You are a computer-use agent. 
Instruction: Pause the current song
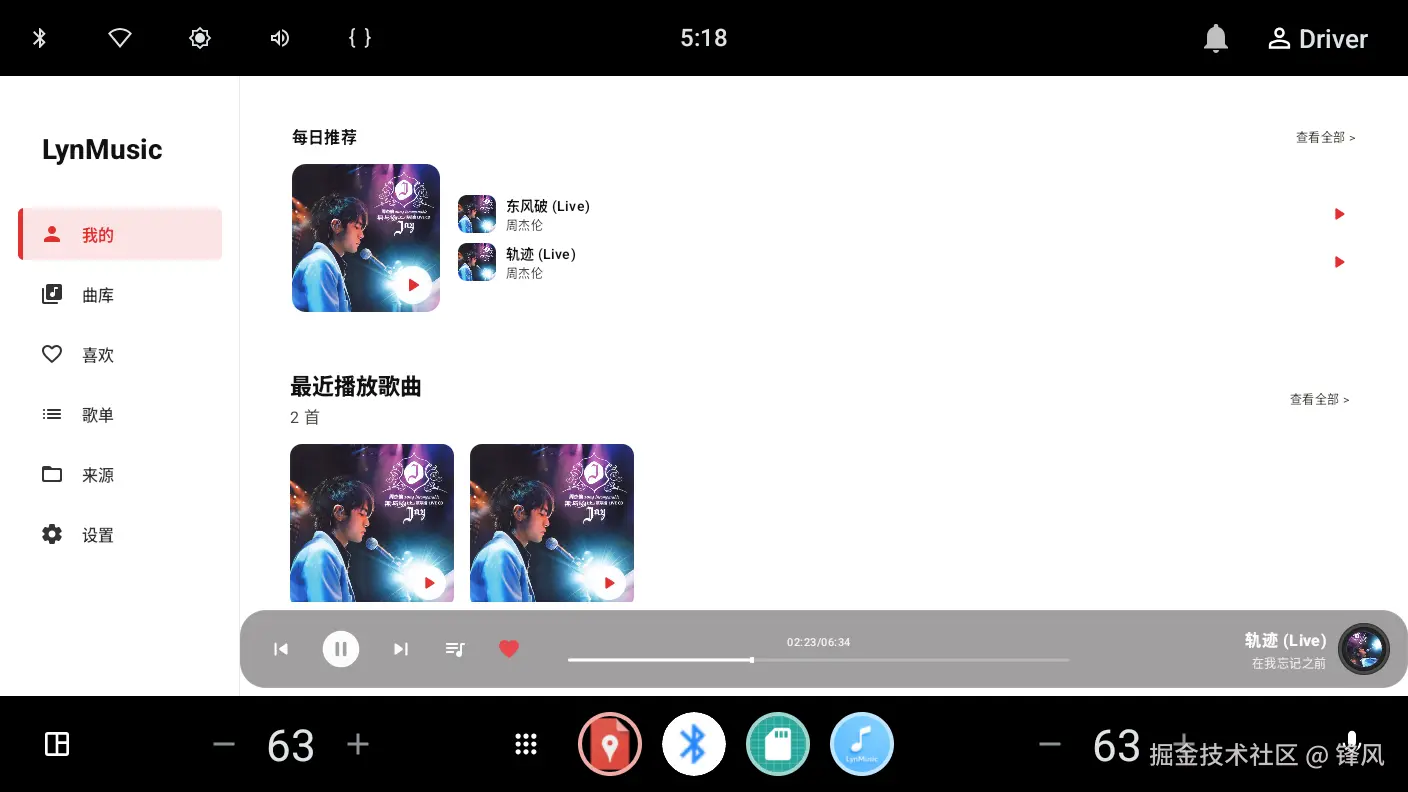pos(341,649)
